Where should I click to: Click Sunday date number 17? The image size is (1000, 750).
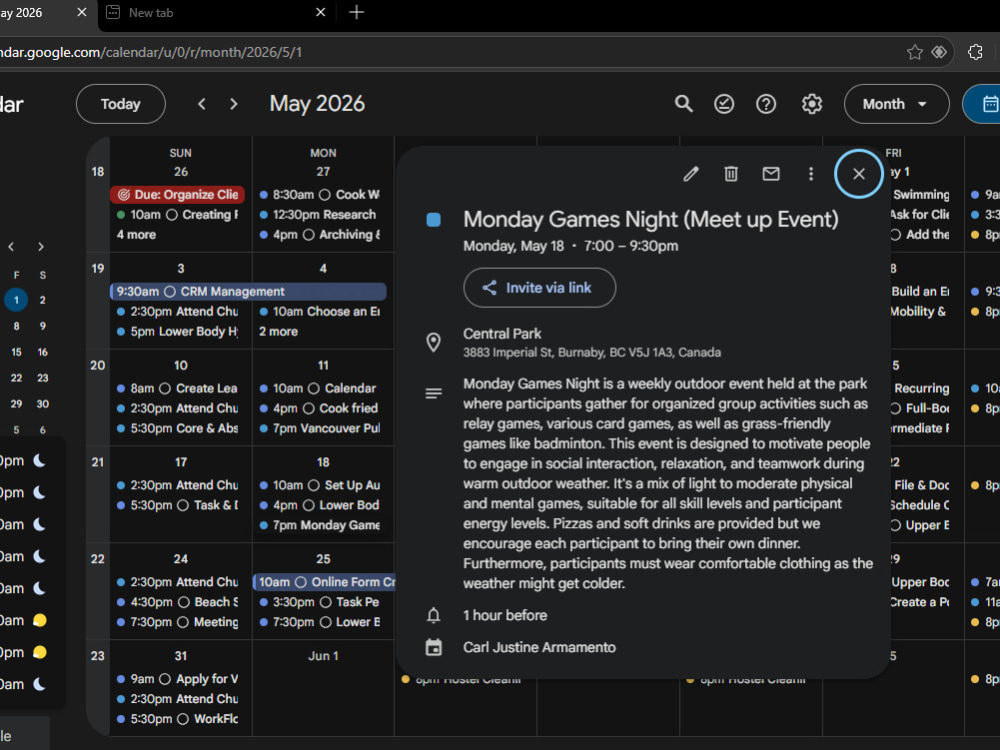coord(181,462)
